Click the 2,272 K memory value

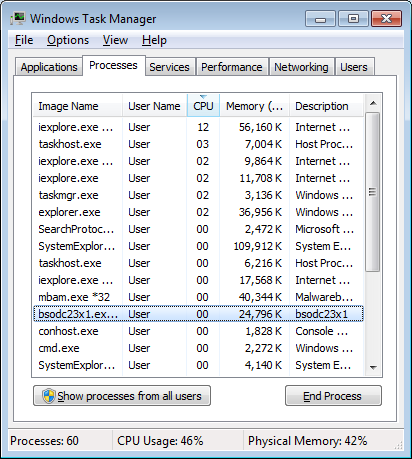[x=263, y=348]
